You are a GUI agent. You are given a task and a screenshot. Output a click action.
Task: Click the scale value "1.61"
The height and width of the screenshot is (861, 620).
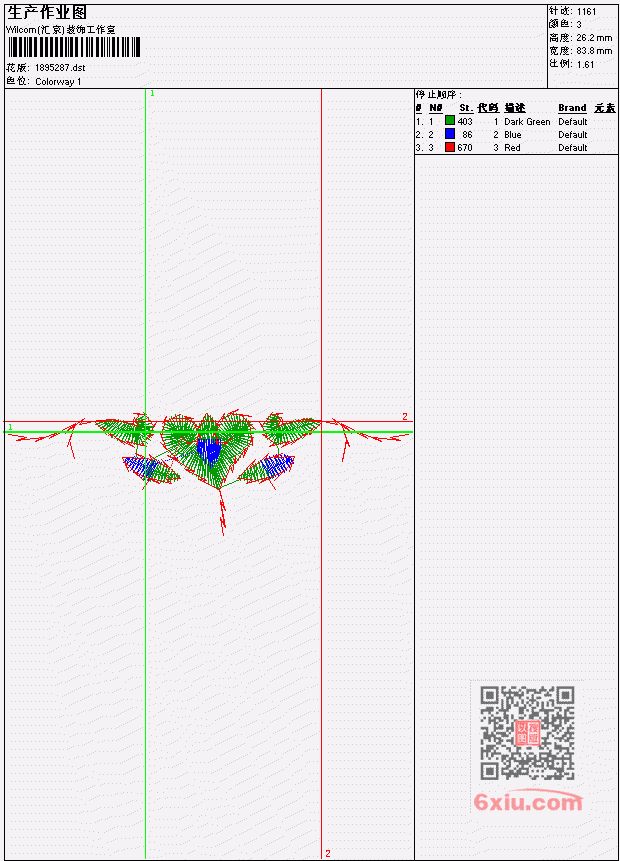pos(585,64)
